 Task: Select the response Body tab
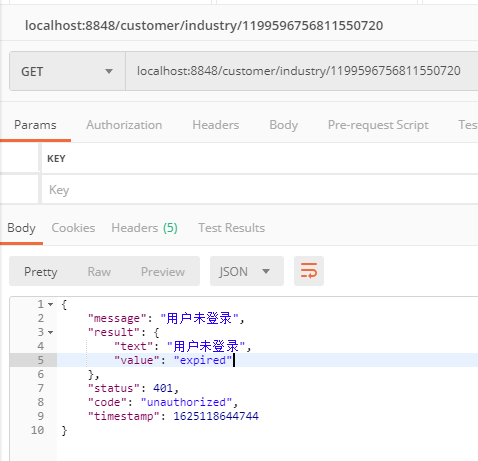[21, 228]
